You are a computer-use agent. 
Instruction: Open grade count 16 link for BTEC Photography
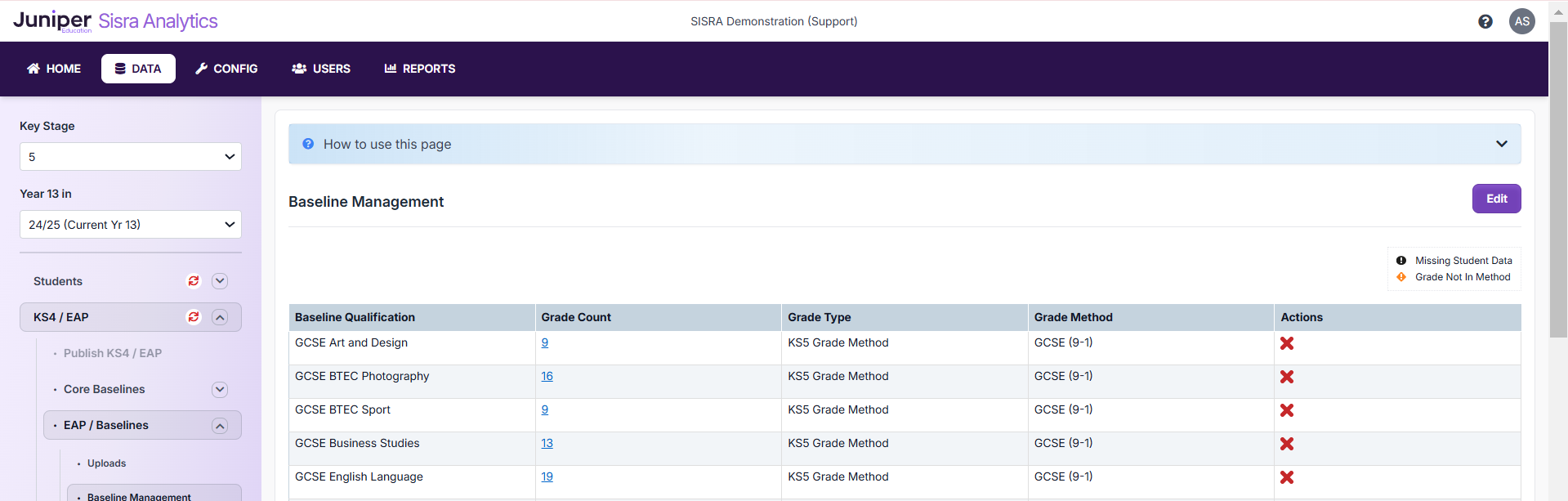547,376
